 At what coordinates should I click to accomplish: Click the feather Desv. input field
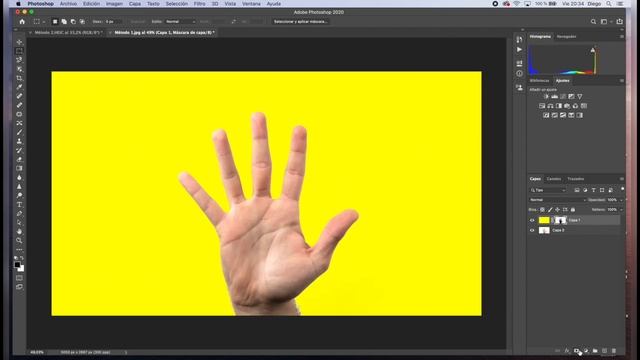click(x=113, y=22)
